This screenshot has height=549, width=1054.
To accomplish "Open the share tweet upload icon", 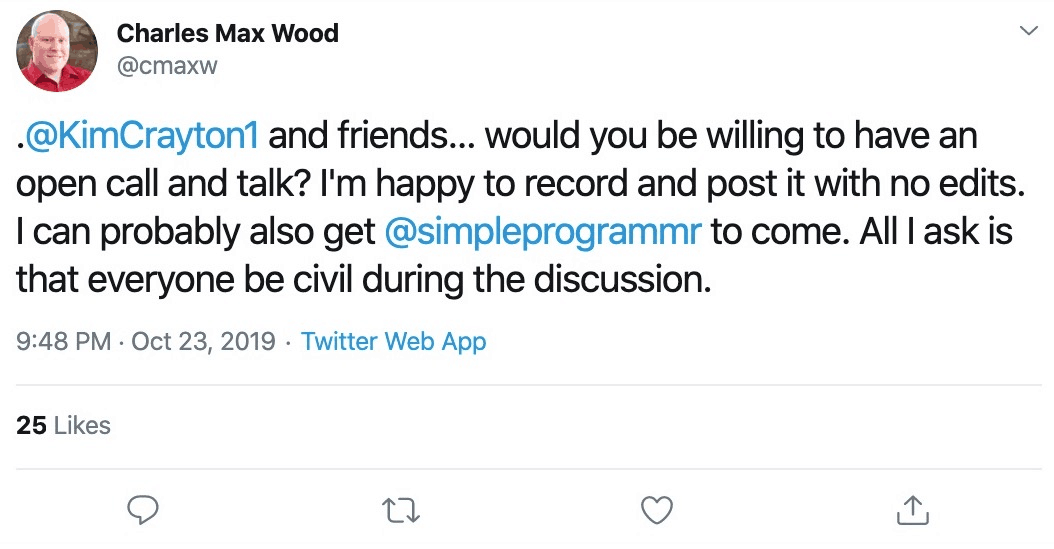I will click(913, 510).
